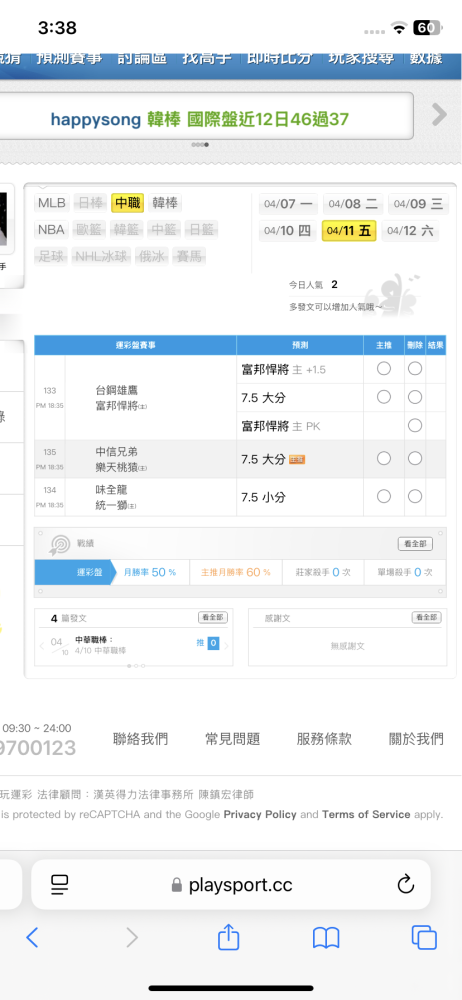
Task: Click the 戰績 target icon
Action: tap(59, 544)
